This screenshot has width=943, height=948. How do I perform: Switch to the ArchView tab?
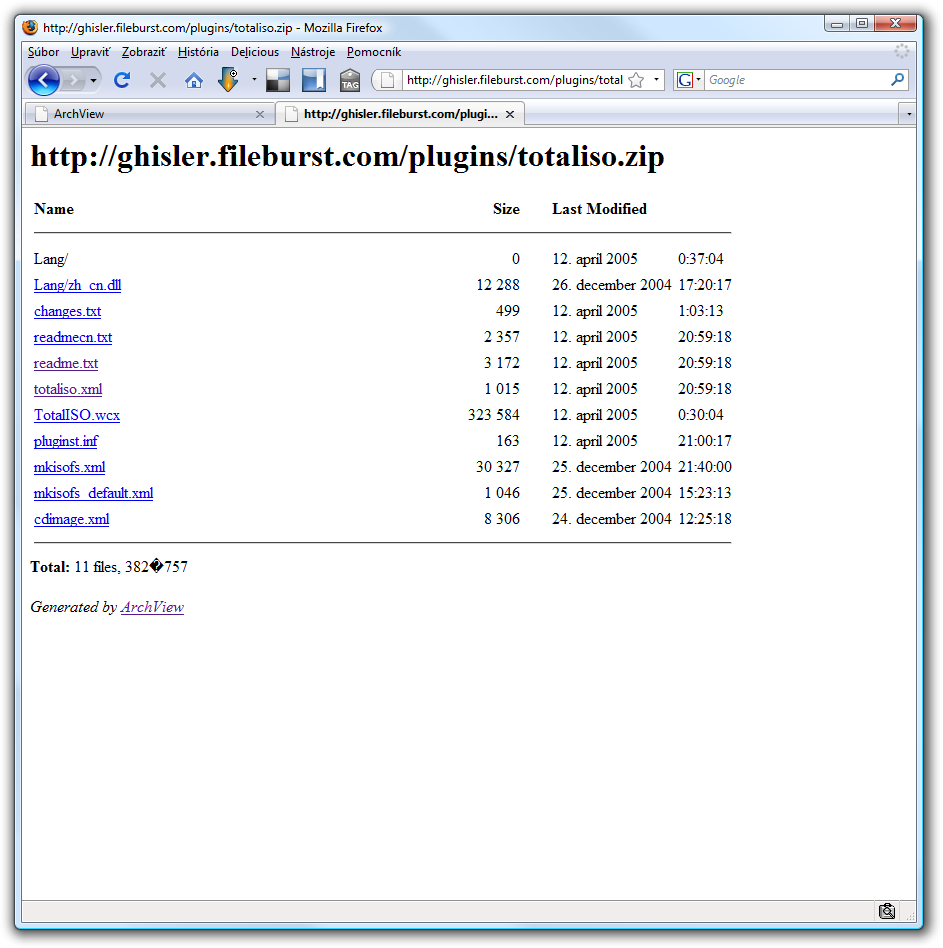point(148,114)
